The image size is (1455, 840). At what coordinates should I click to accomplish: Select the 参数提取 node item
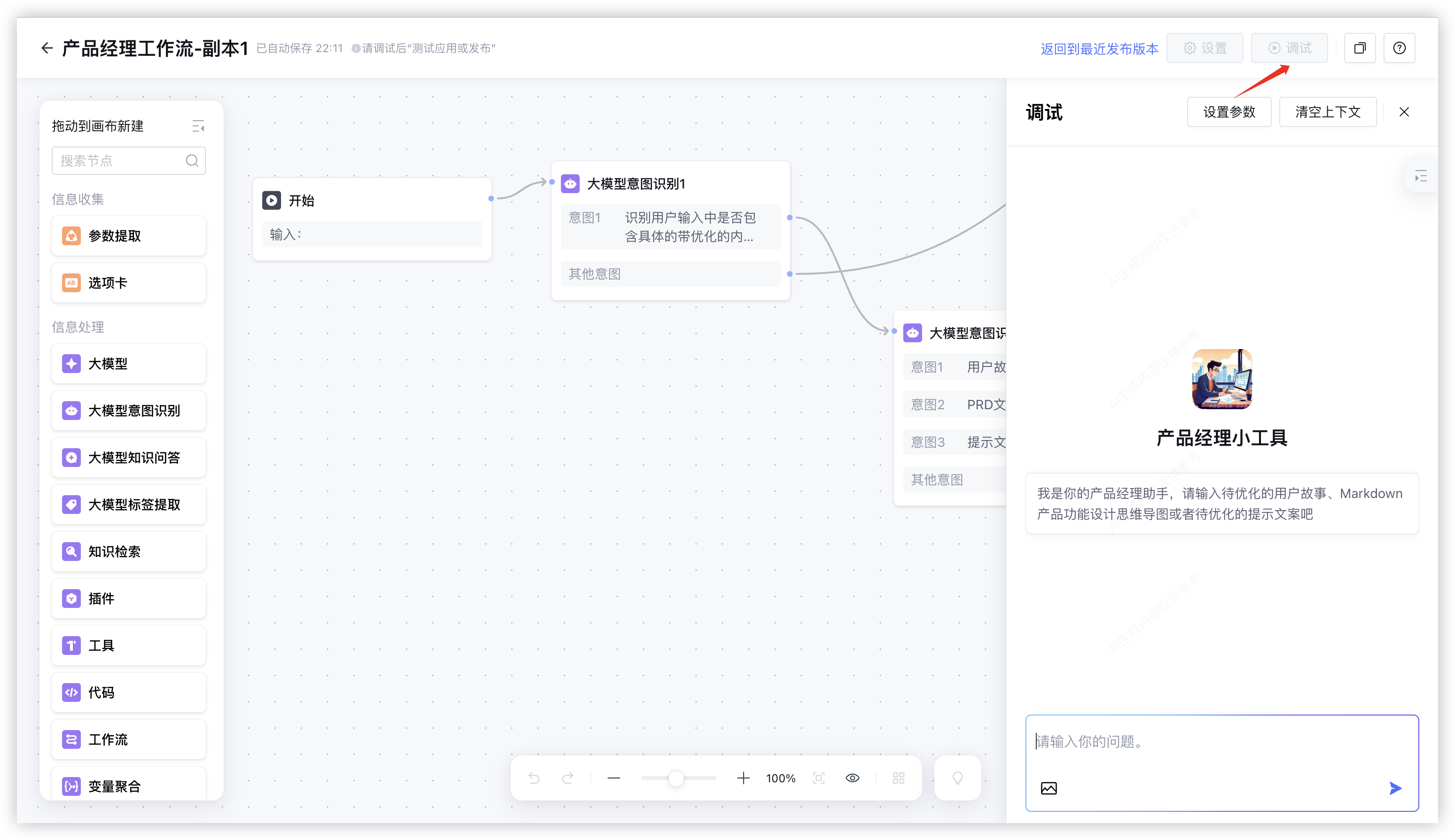click(x=129, y=236)
